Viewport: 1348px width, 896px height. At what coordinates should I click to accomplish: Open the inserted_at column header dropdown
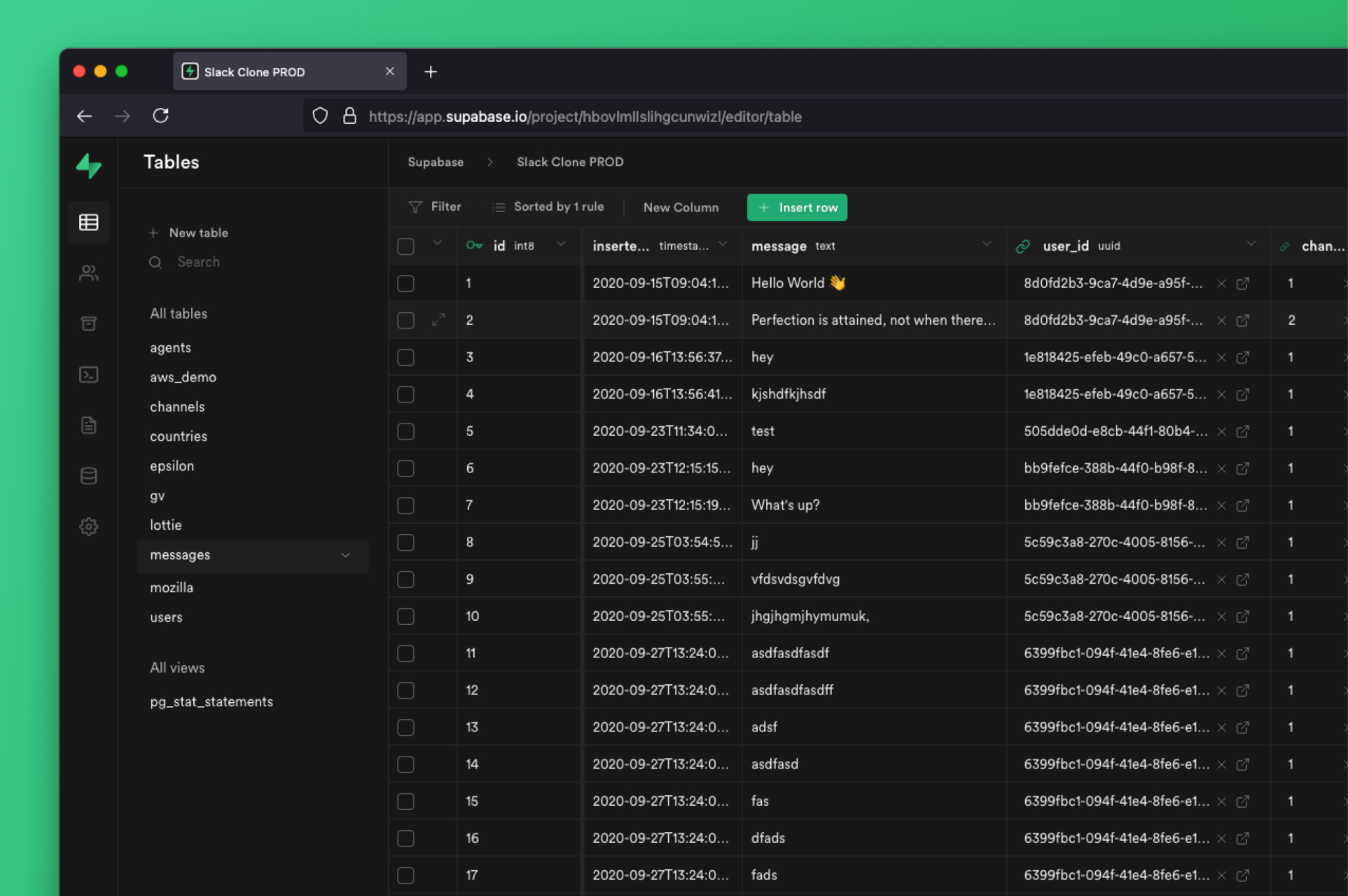723,244
